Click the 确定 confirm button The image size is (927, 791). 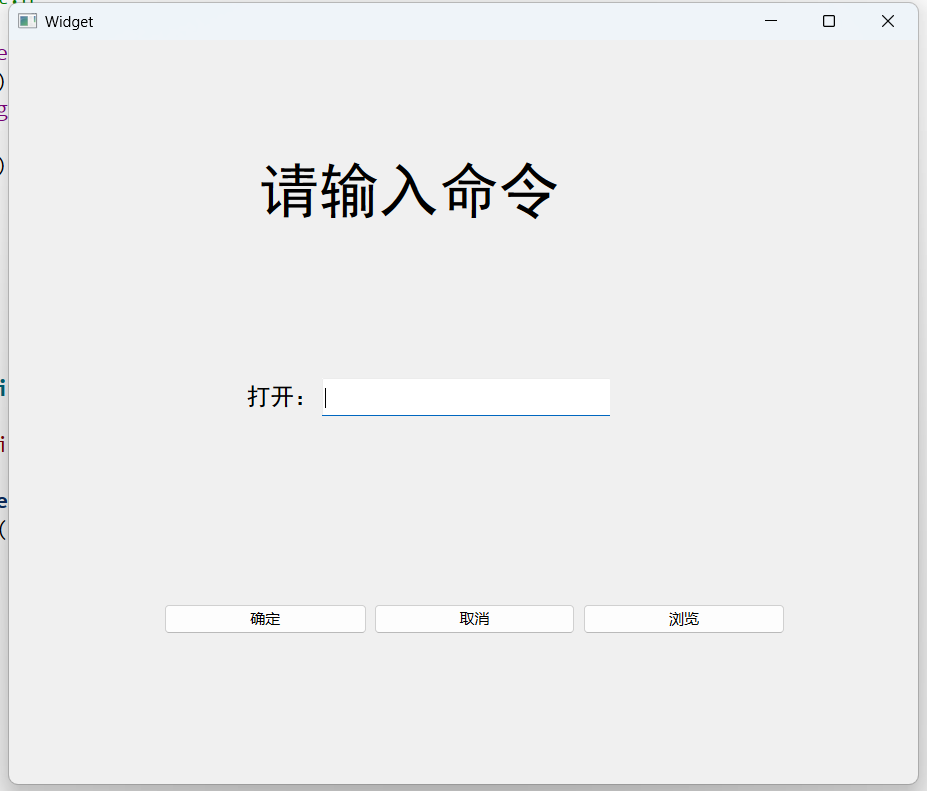pos(265,619)
